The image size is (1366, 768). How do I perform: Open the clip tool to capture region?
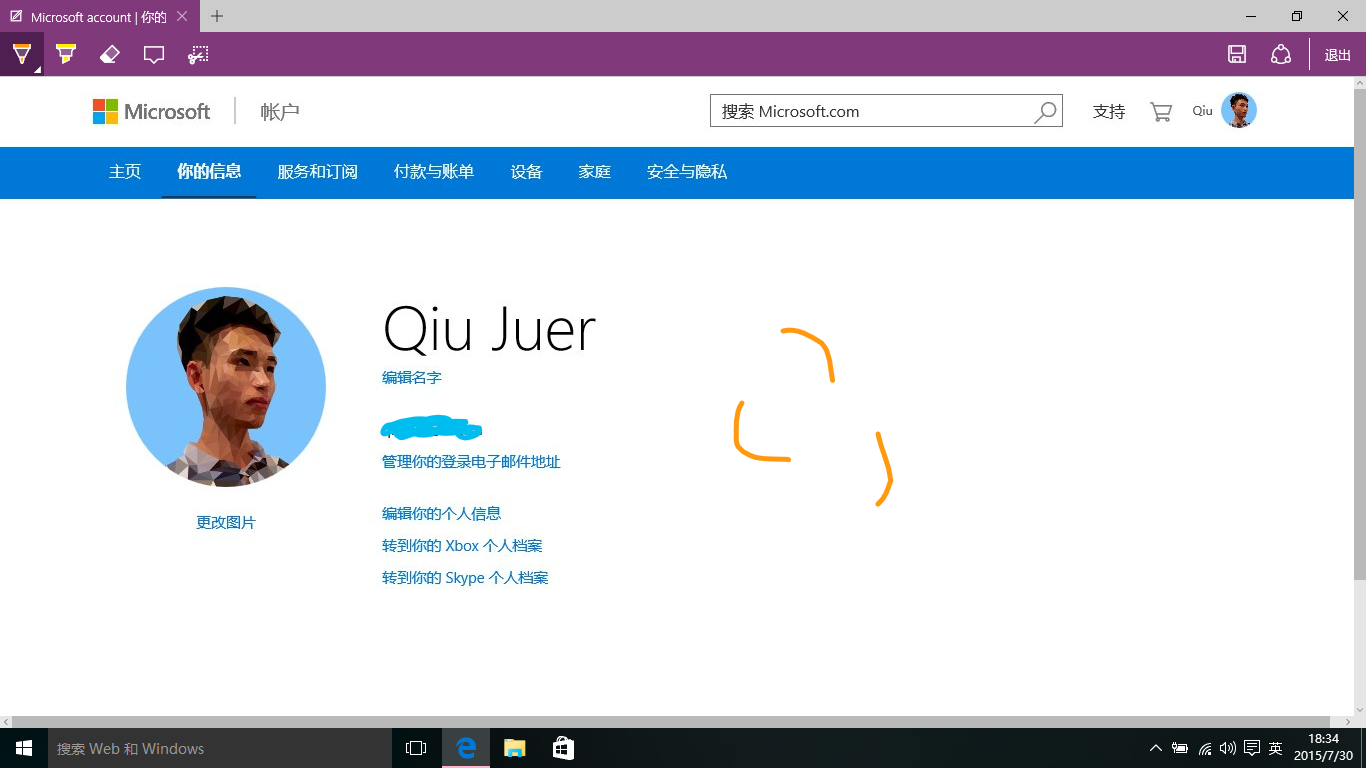pos(197,52)
